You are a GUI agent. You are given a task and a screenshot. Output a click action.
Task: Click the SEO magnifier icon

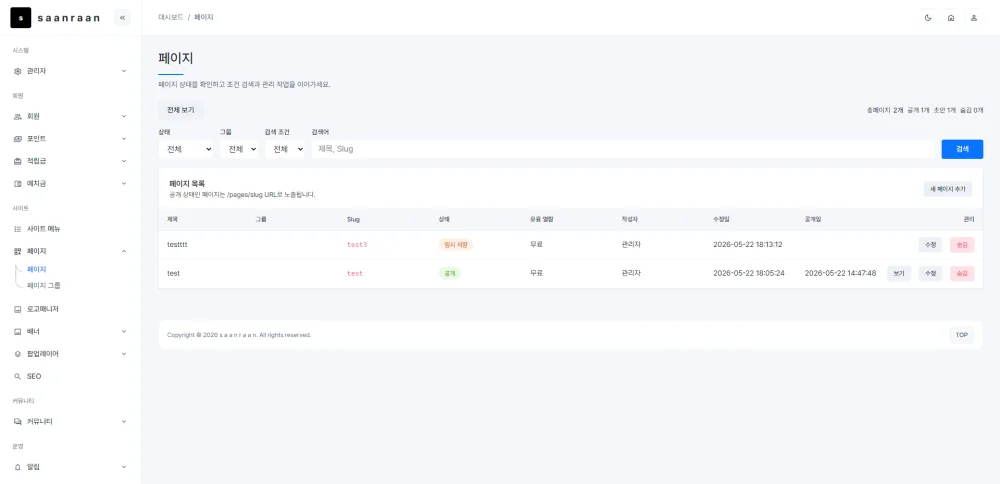point(18,376)
